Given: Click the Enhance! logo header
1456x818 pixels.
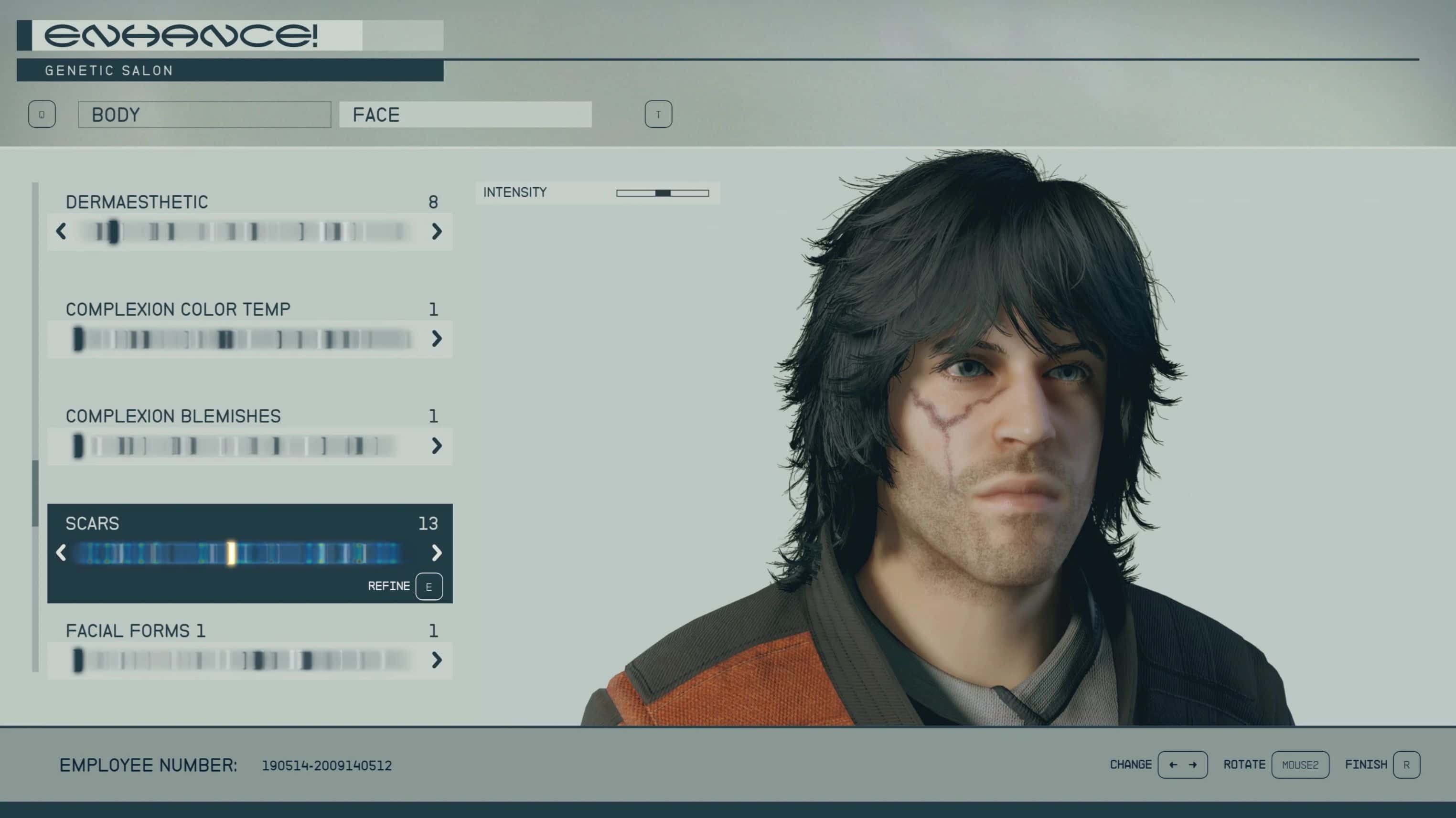Looking at the screenshot, I should 181,36.
